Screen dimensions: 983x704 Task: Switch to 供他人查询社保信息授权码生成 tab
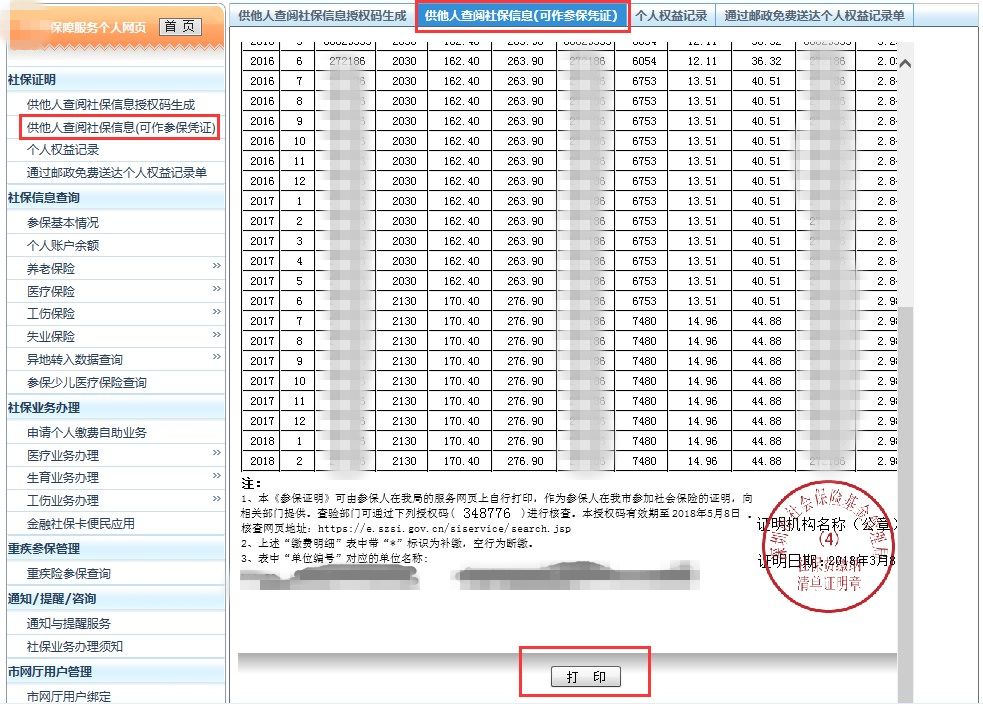(322, 16)
